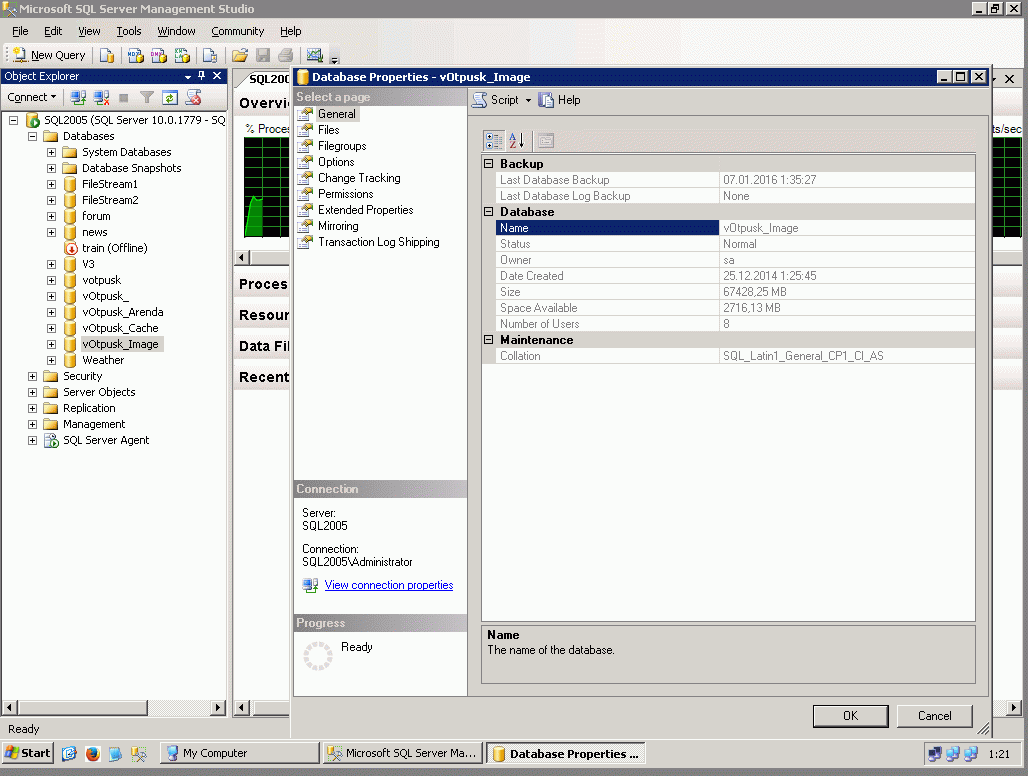The width and height of the screenshot is (1028, 776).
Task: Open the Script dropdown arrow
Action: pos(528,100)
